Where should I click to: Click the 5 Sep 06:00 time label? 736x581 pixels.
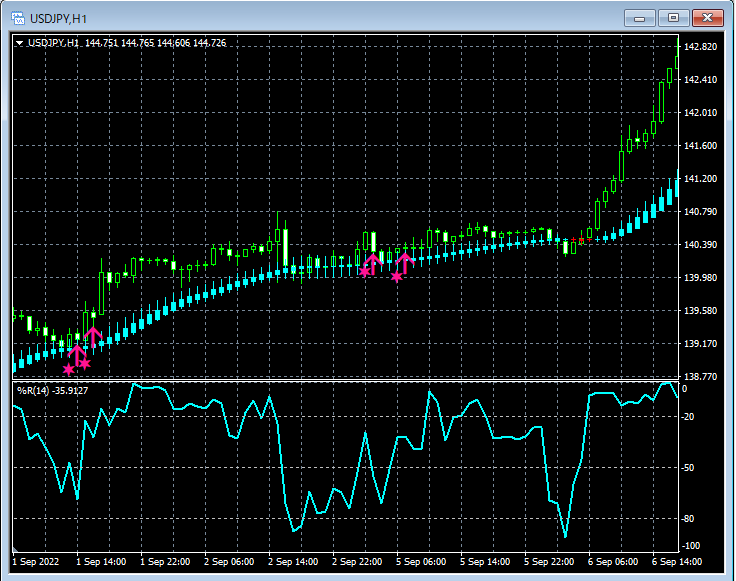click(421, 562)
